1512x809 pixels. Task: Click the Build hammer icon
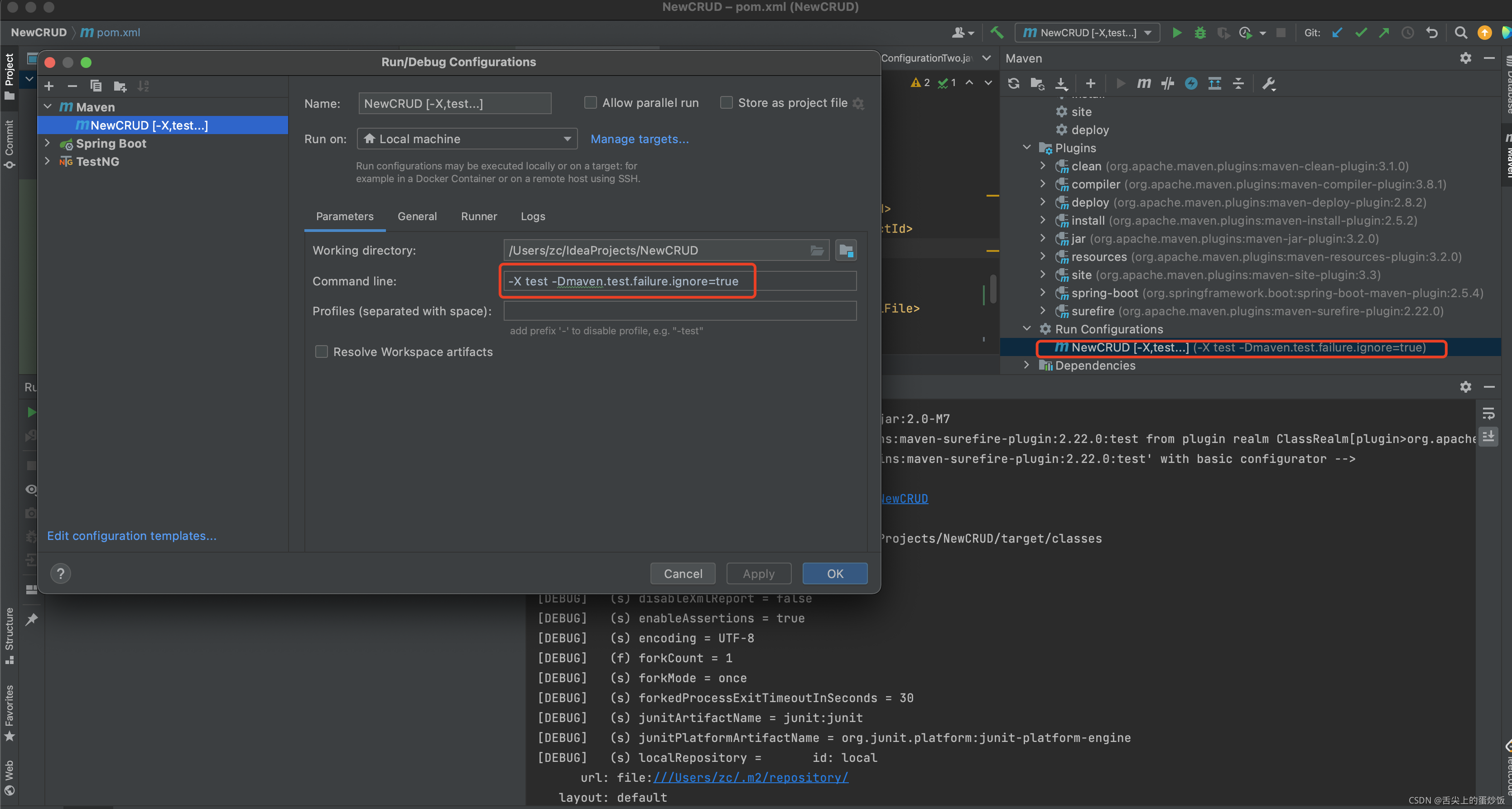coord(997,33)
